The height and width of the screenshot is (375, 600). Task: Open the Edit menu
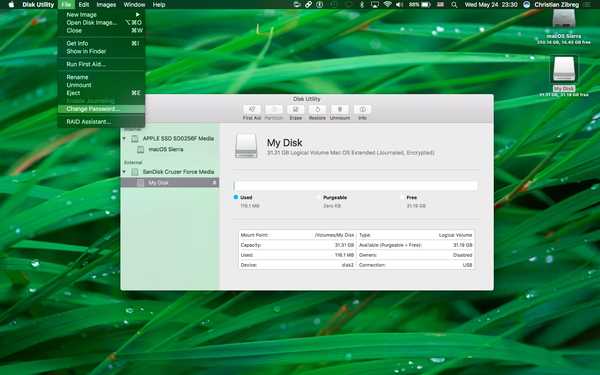click(83, 5)
